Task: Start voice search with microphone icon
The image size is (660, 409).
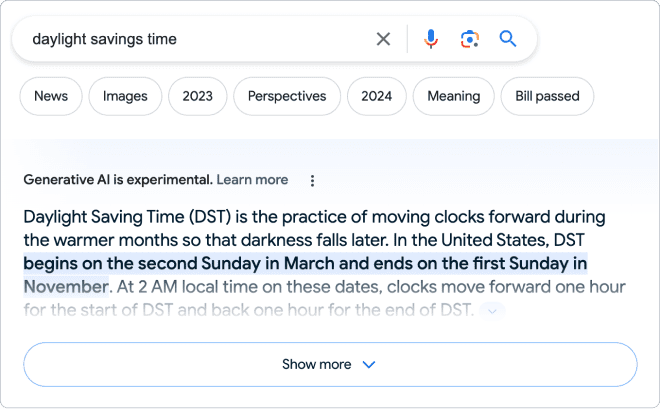Action: tap(431, 39)
